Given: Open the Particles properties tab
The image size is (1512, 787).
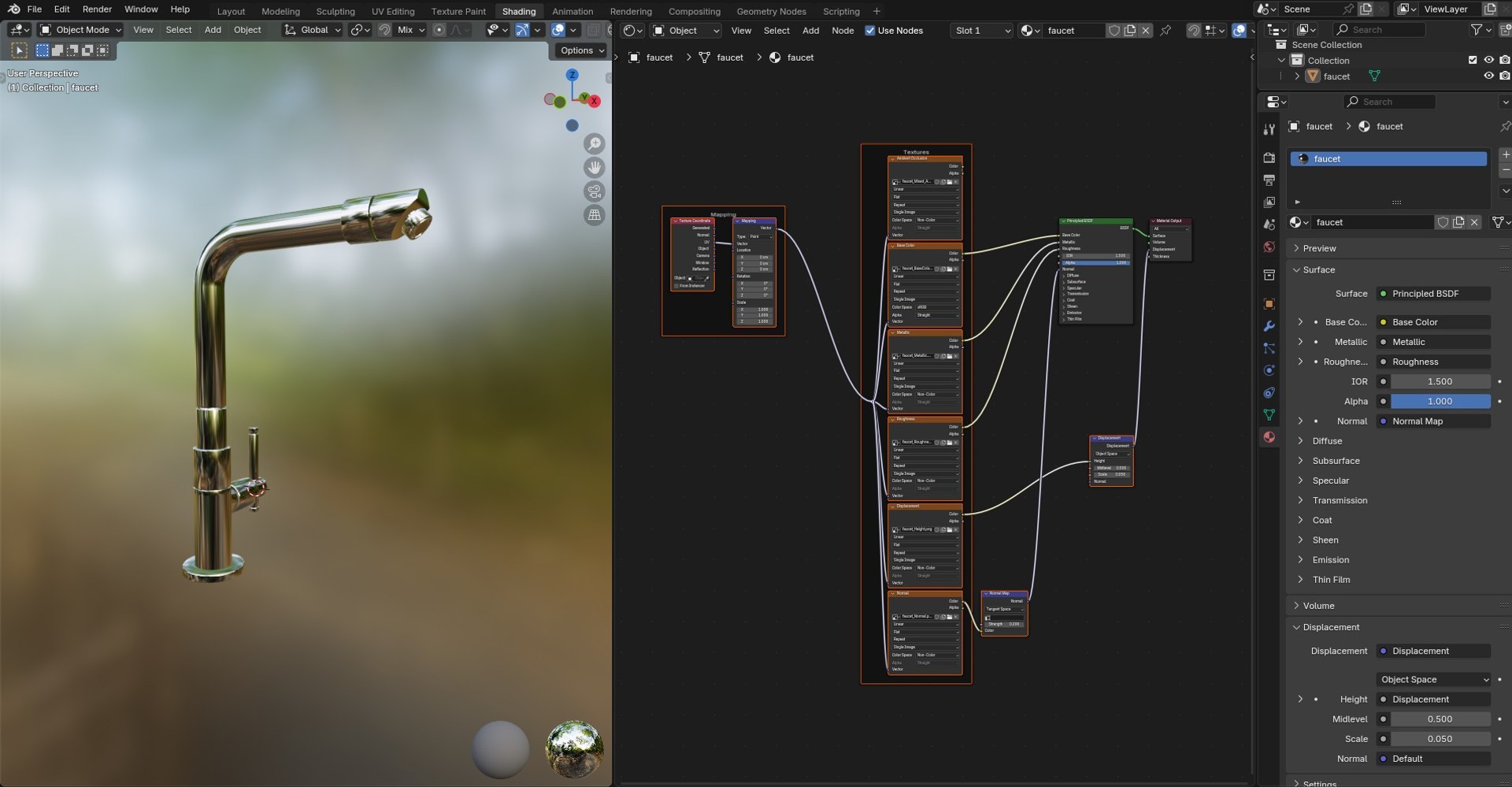Looking at the screenshot, I should coord(1269,347).
